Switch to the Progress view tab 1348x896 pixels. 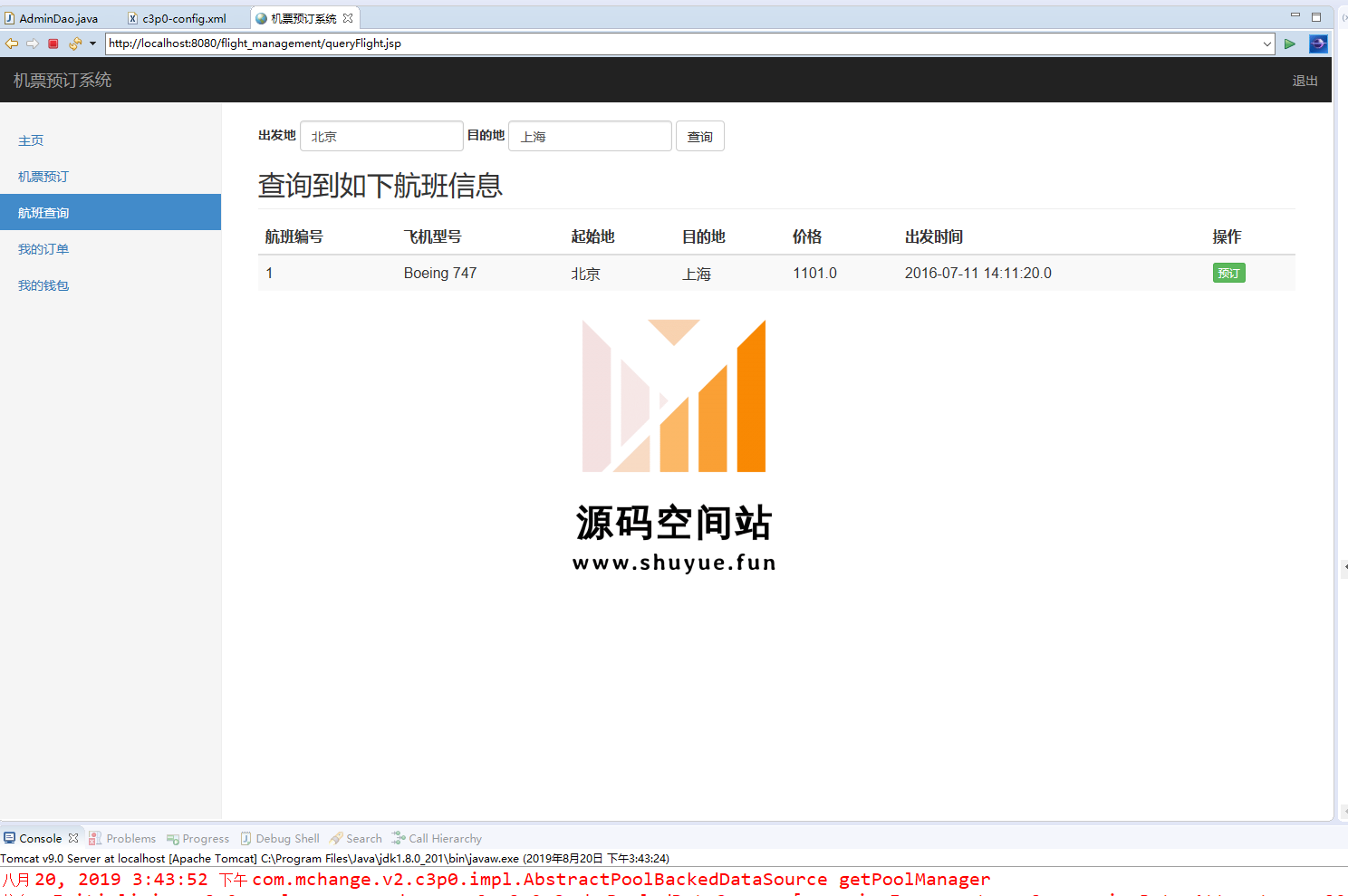point(198,838)
